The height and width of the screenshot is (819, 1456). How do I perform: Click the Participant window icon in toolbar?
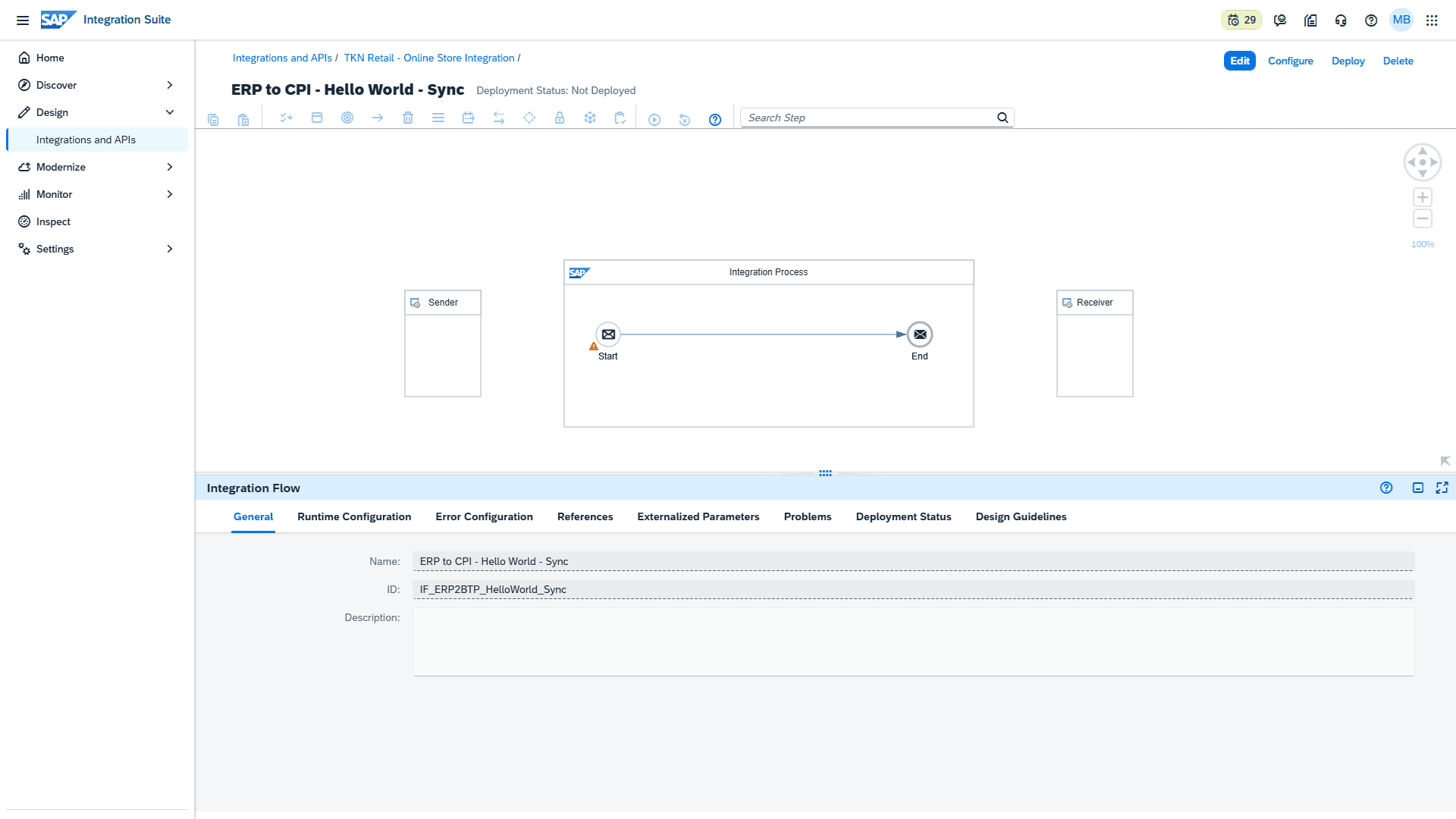[x=317, y=118]
